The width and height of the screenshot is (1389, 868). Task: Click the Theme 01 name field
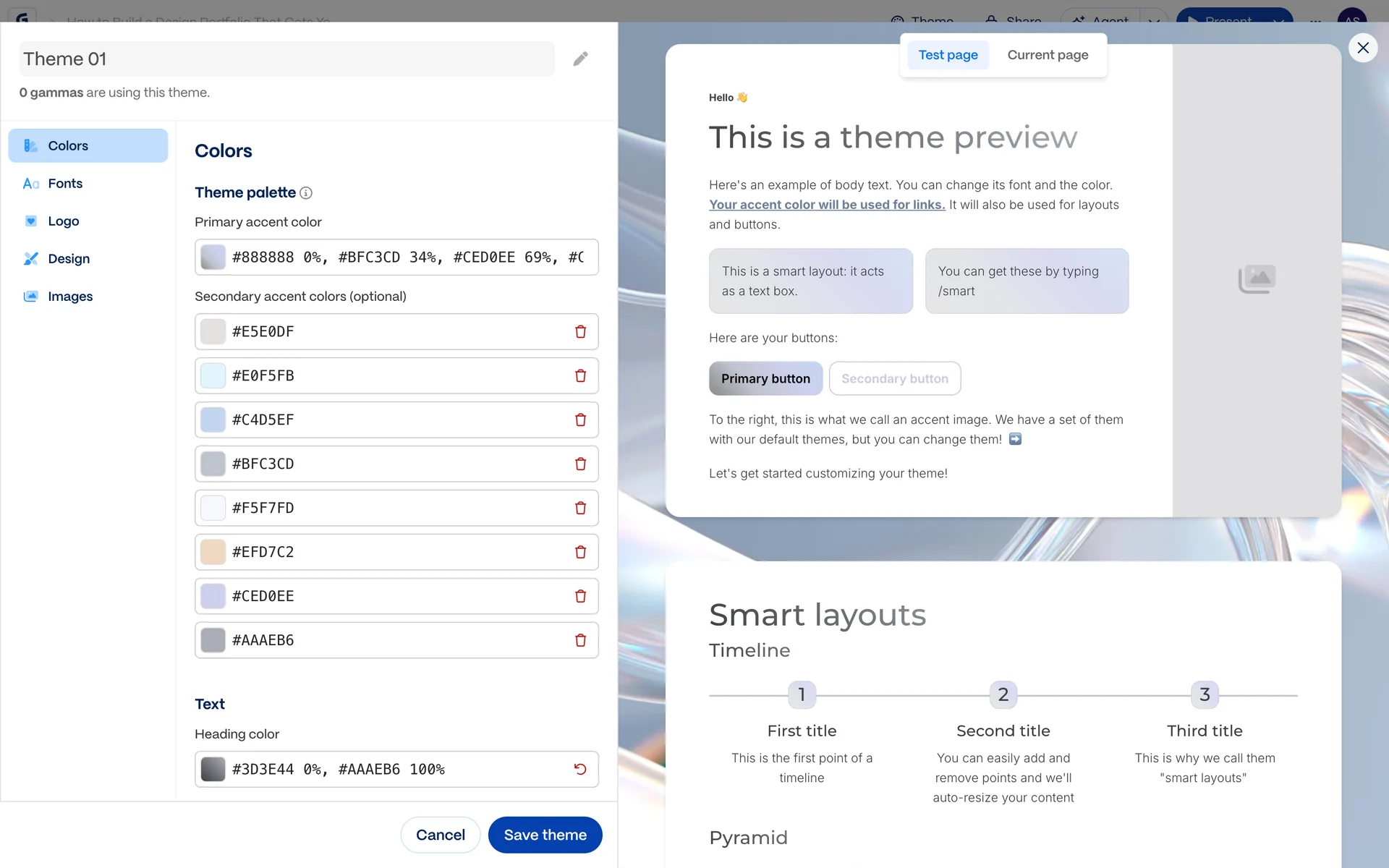point(286,59)
